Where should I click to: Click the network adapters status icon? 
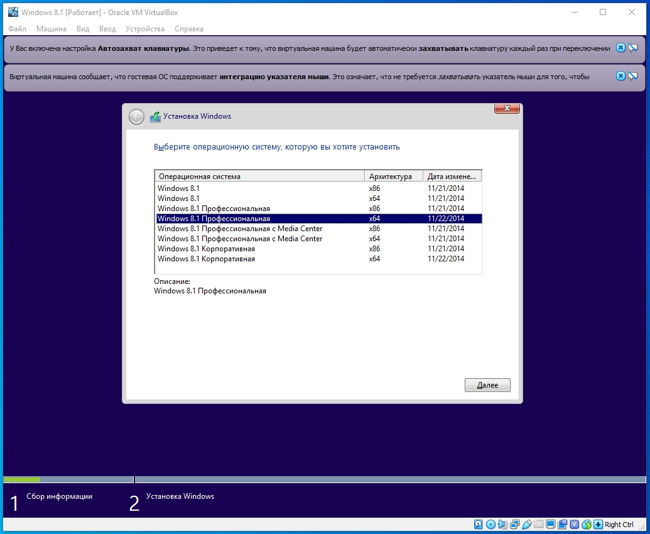[515, 524]
